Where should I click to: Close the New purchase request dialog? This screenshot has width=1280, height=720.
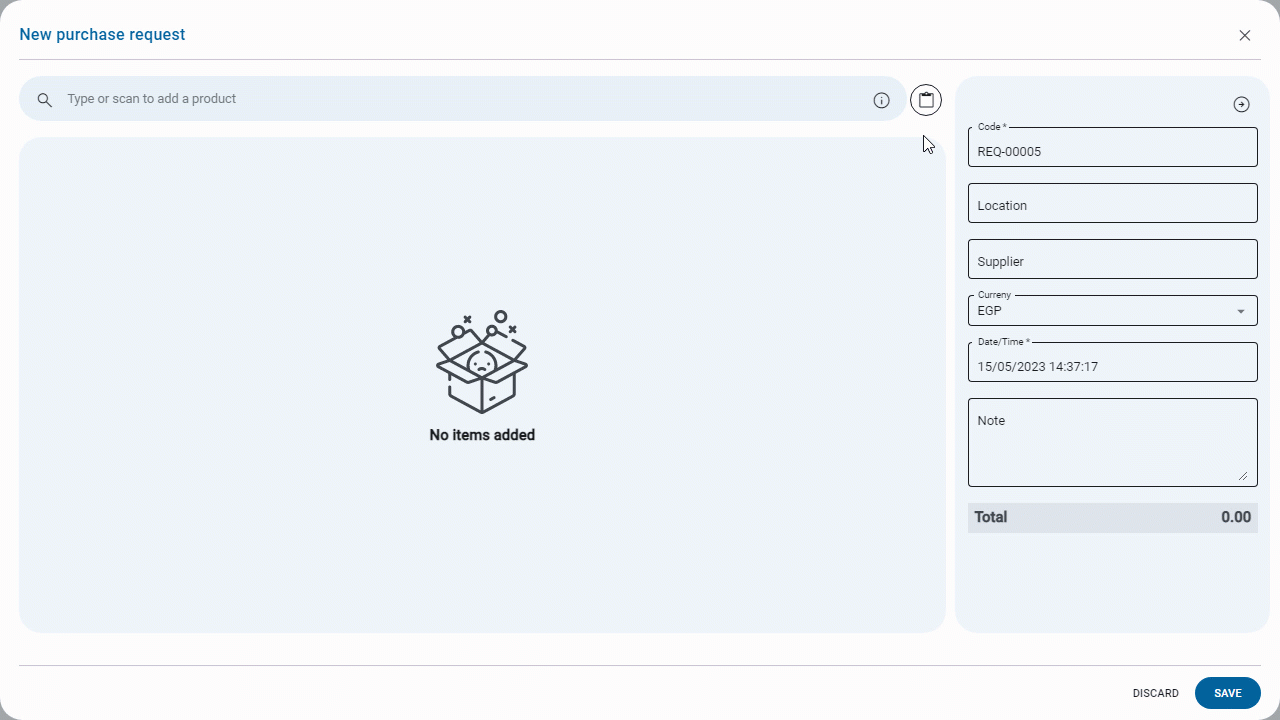tap(1245, 35)
